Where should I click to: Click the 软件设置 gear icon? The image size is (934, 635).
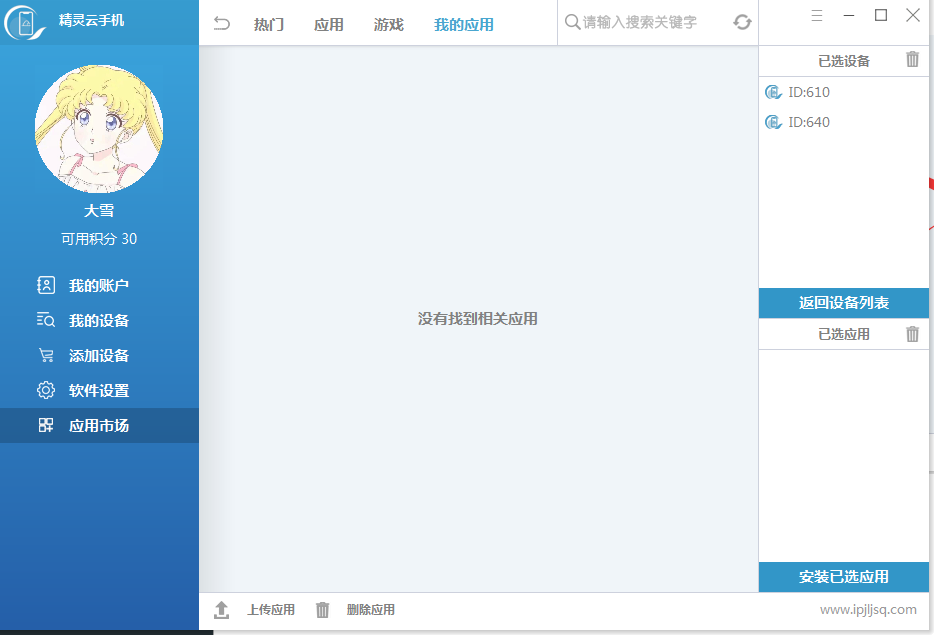[46, 391]
